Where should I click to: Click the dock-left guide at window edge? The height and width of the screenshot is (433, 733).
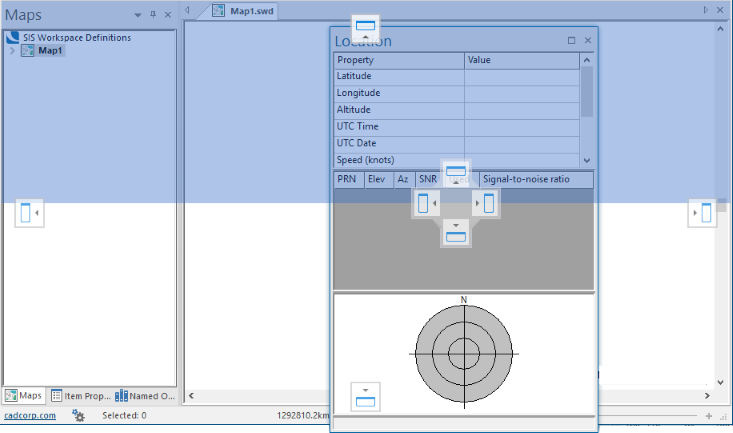coord(29,213)
